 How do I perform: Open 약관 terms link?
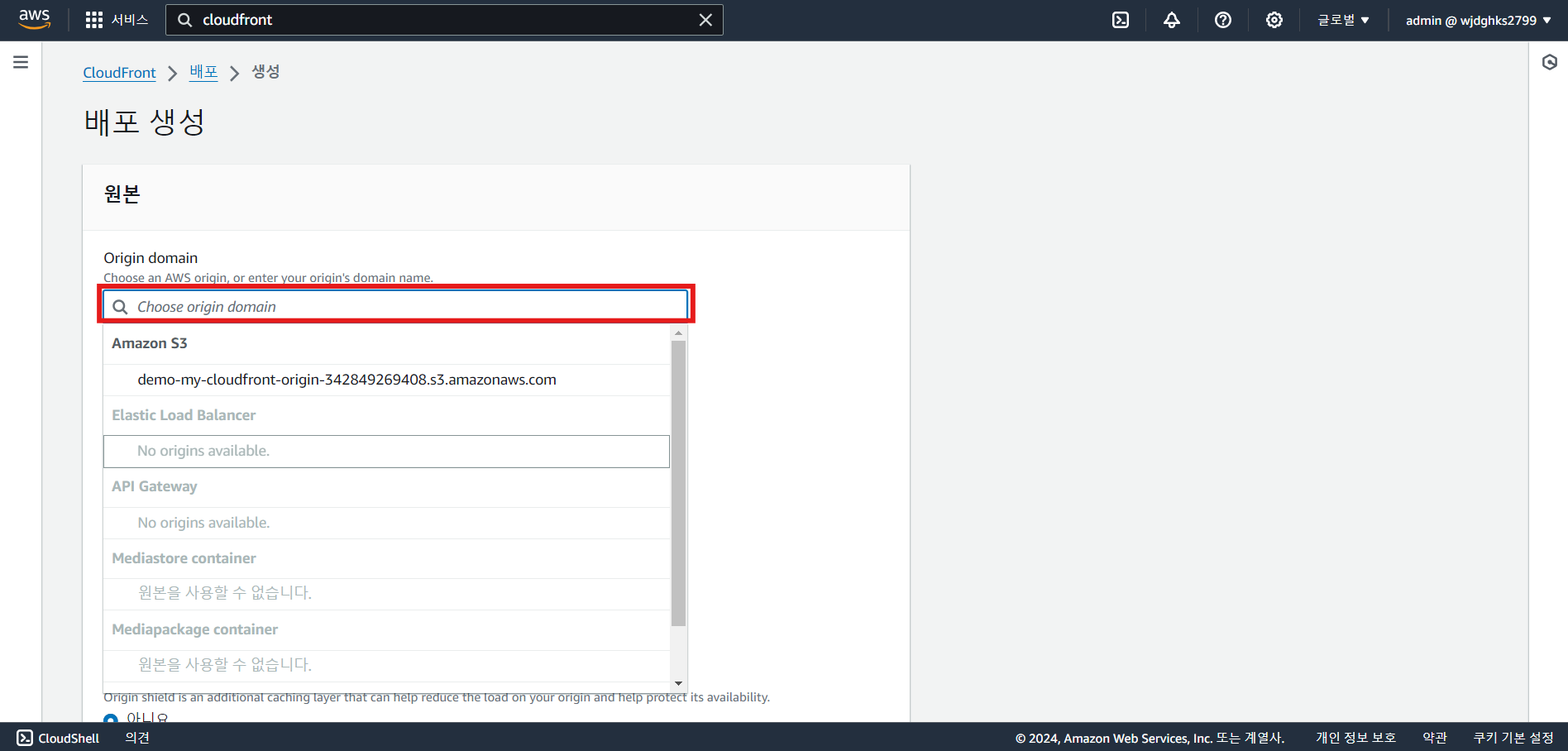(1435, 738)
